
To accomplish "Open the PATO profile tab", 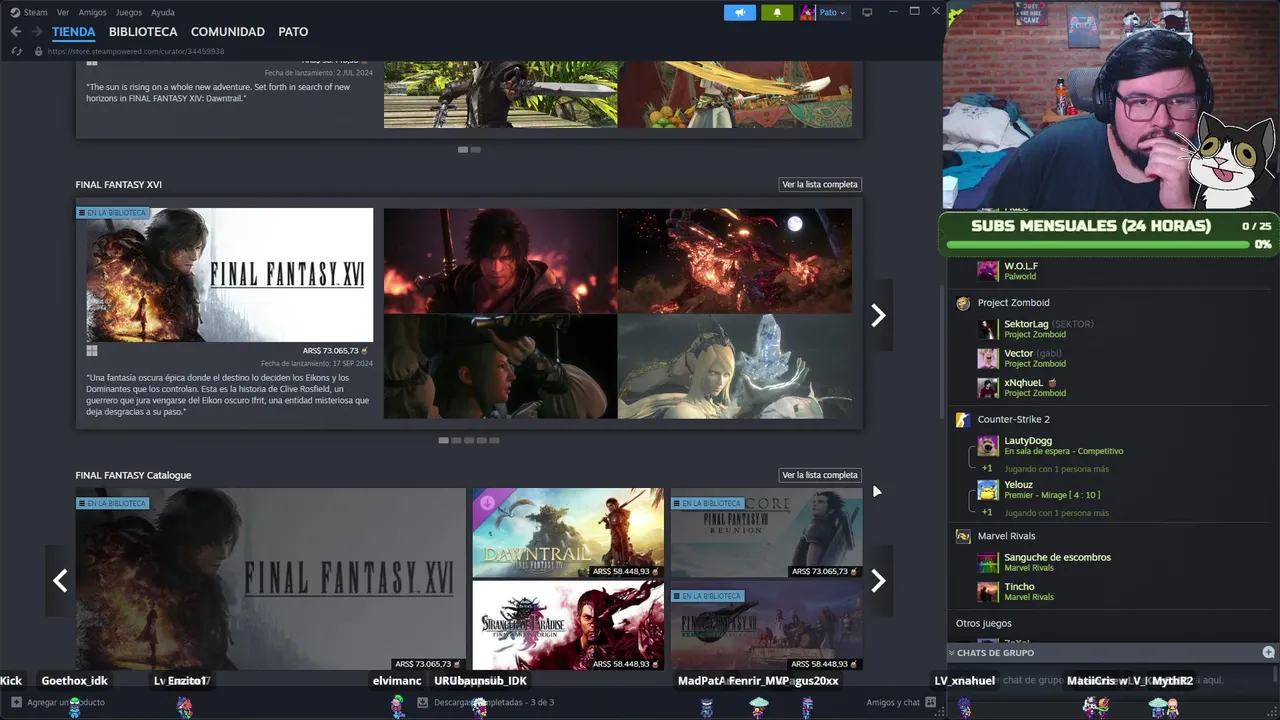I will pos(293,32).
